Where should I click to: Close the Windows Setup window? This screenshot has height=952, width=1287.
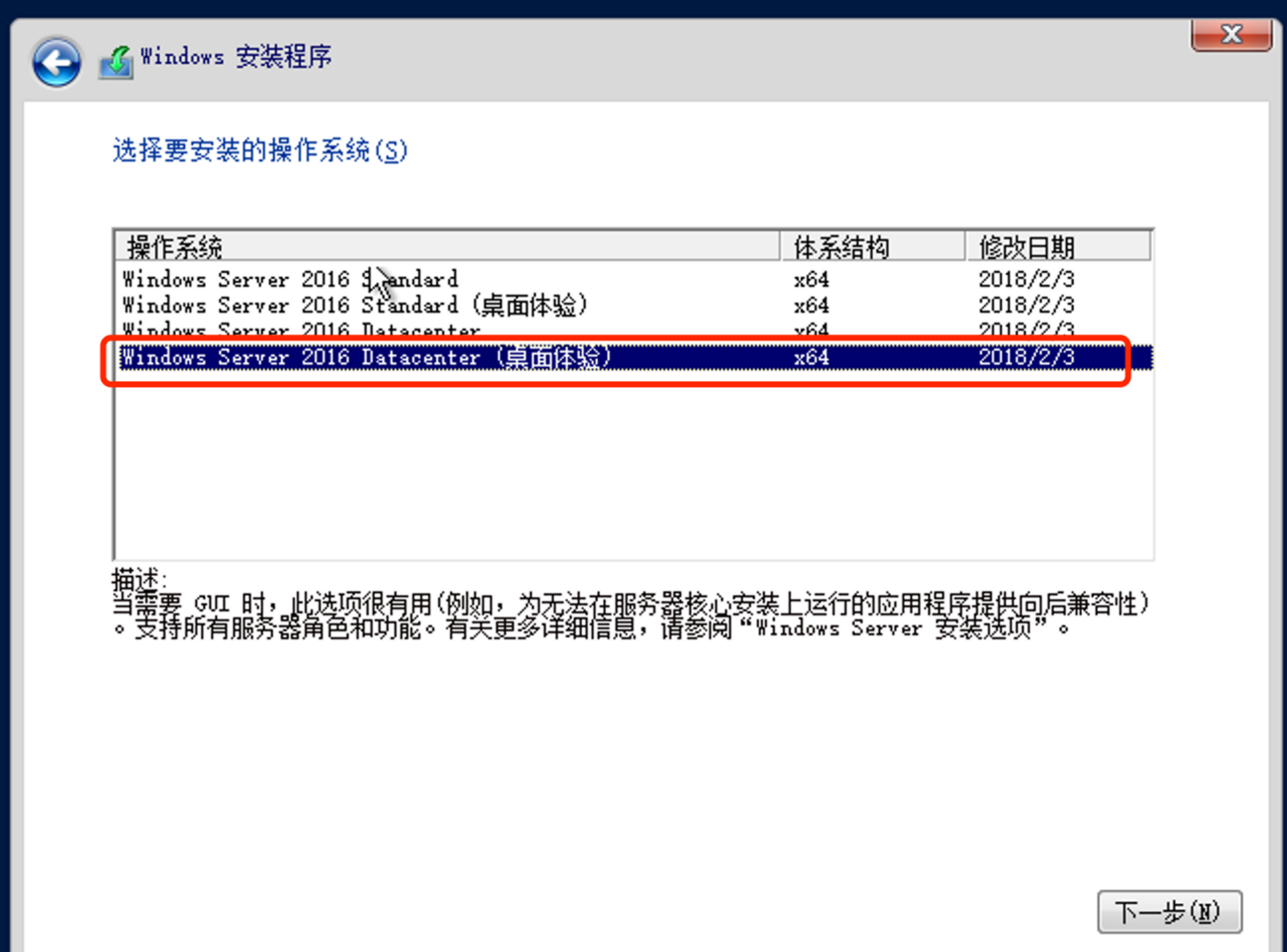click(1231, 34)
